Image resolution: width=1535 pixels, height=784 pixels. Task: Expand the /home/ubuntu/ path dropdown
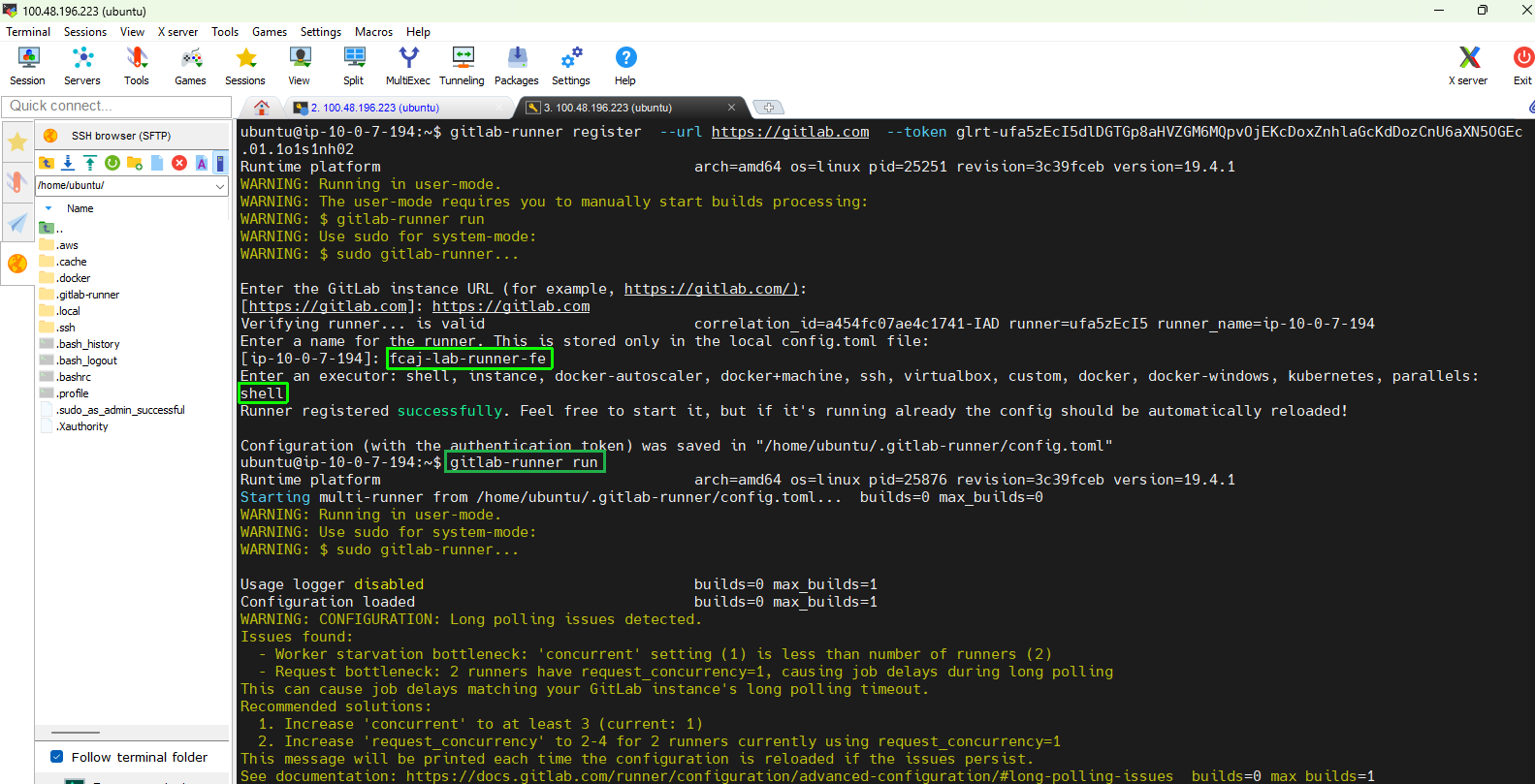coord(220,185)
